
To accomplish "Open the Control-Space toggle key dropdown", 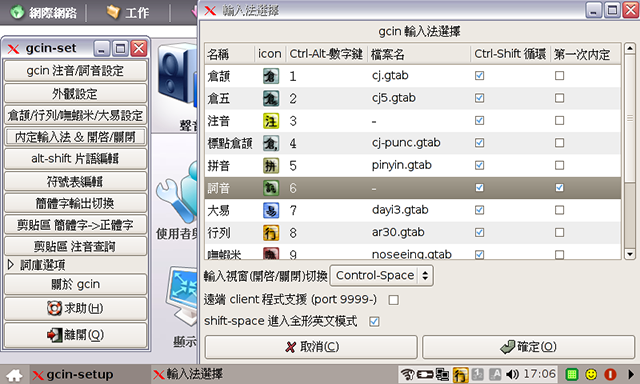I will [382, 276].
